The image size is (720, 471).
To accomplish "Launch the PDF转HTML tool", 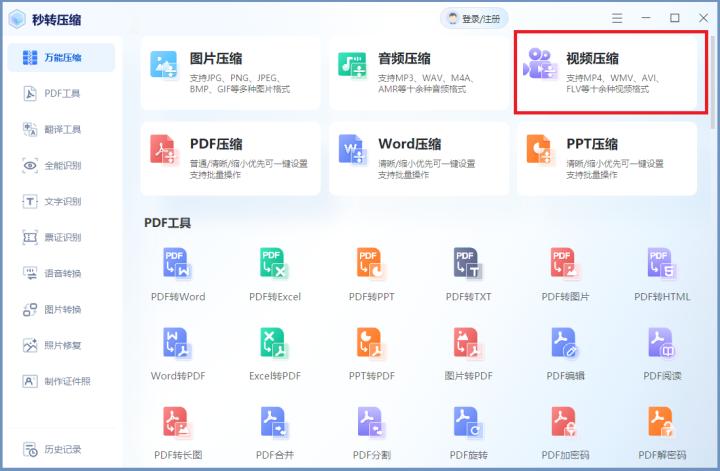I will tap(662, 275).
